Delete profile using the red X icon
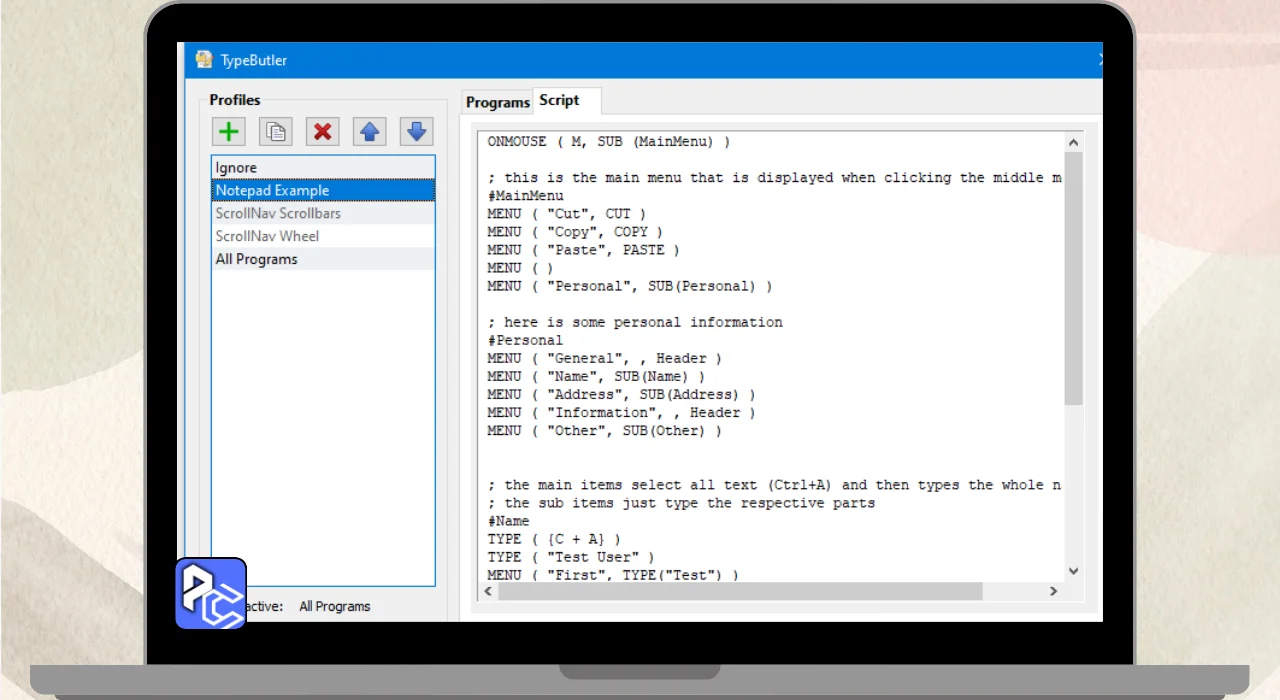The image size is (1280, 700). pos(322,131)
